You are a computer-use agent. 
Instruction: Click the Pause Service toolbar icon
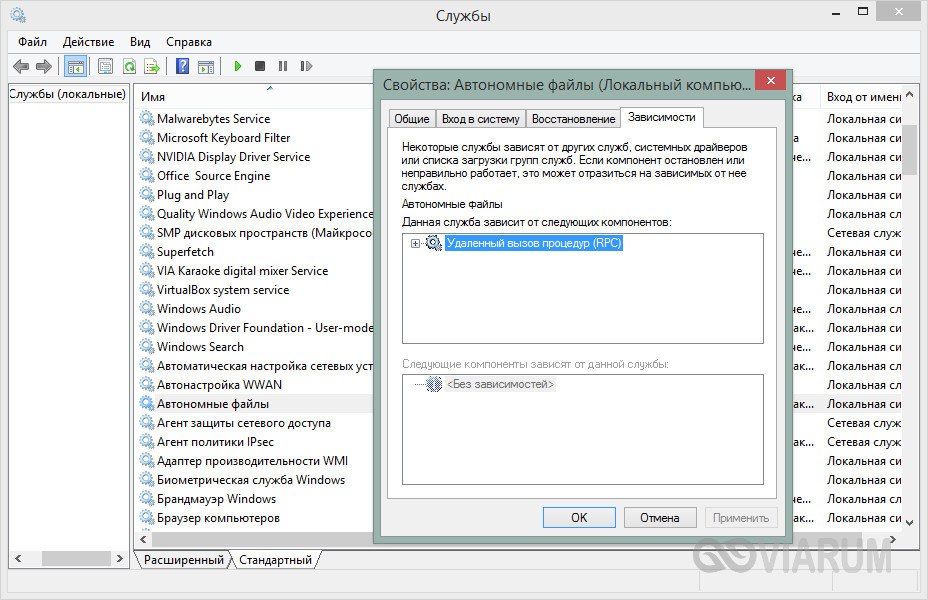[283, 66]
